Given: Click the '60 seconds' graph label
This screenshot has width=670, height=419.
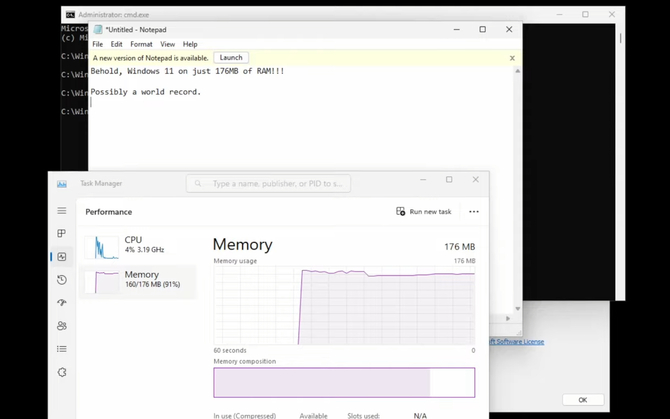Looking at the screenshot, I should tap(230, 350).
